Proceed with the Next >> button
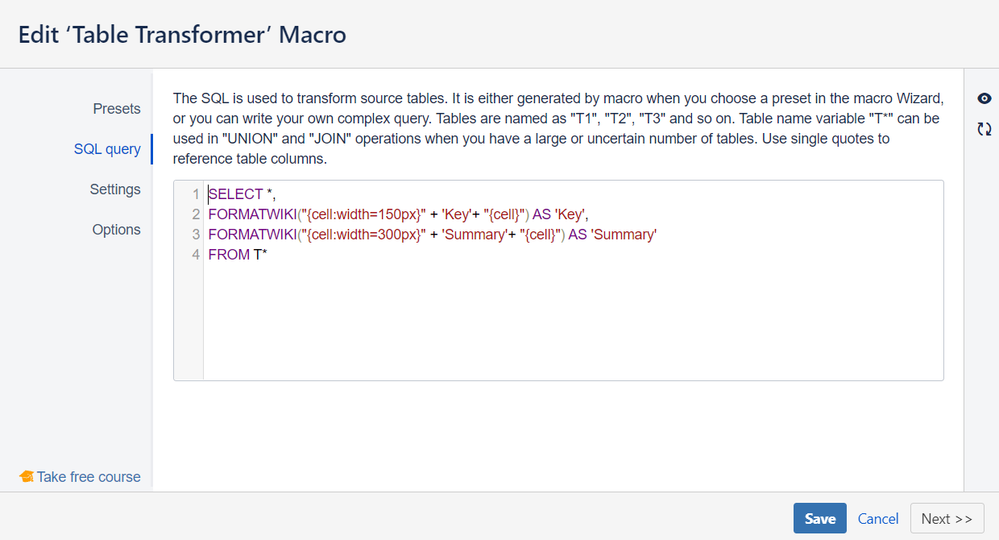The image size is (999, 540). [946, 519]
